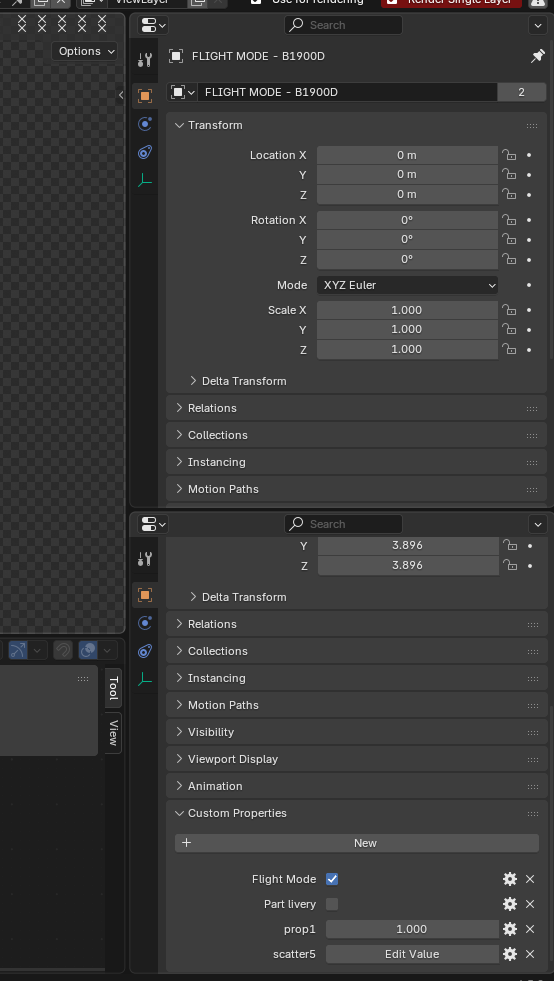Add a New custom property
This screenshot has height=981, width=554.
click(357, 843)
